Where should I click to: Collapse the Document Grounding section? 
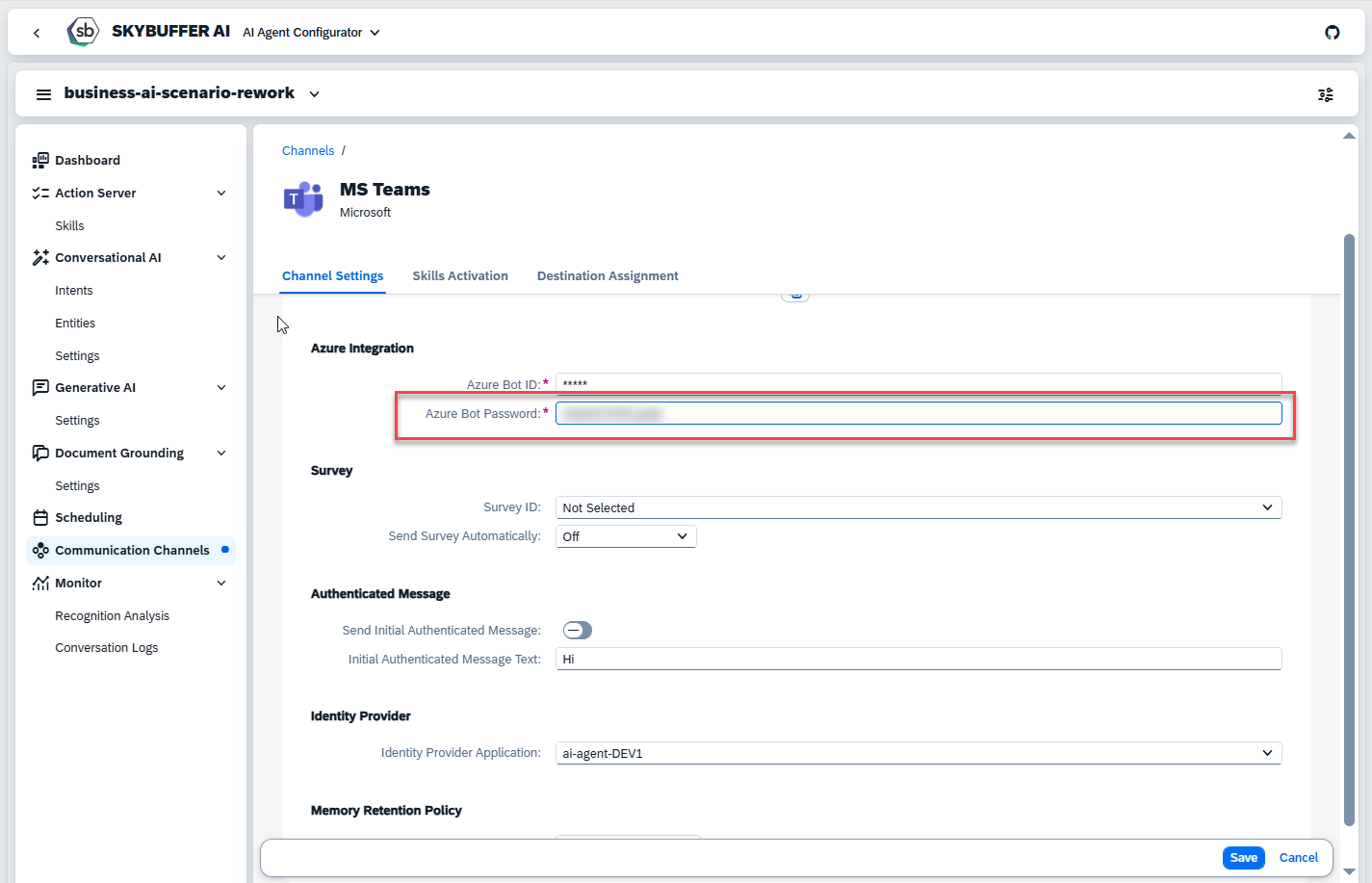pyautogui.click(x=221, y=453)
